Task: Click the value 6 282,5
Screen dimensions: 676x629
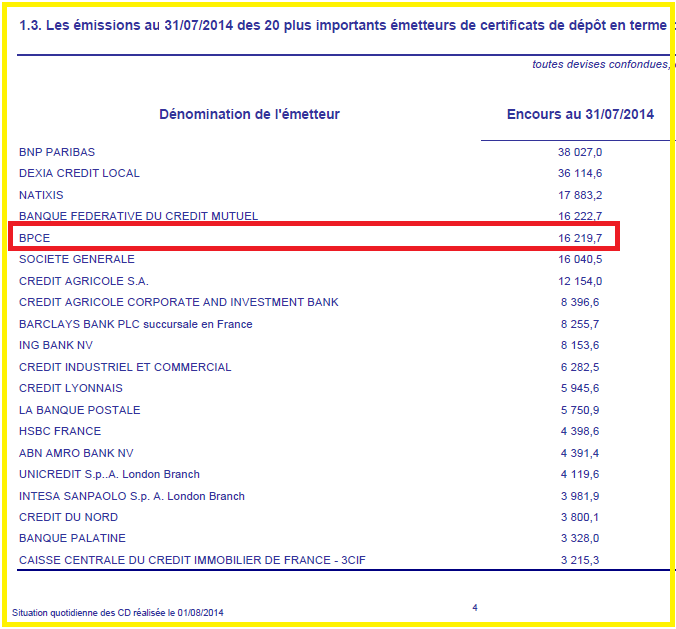Action: tap(580, 367)
